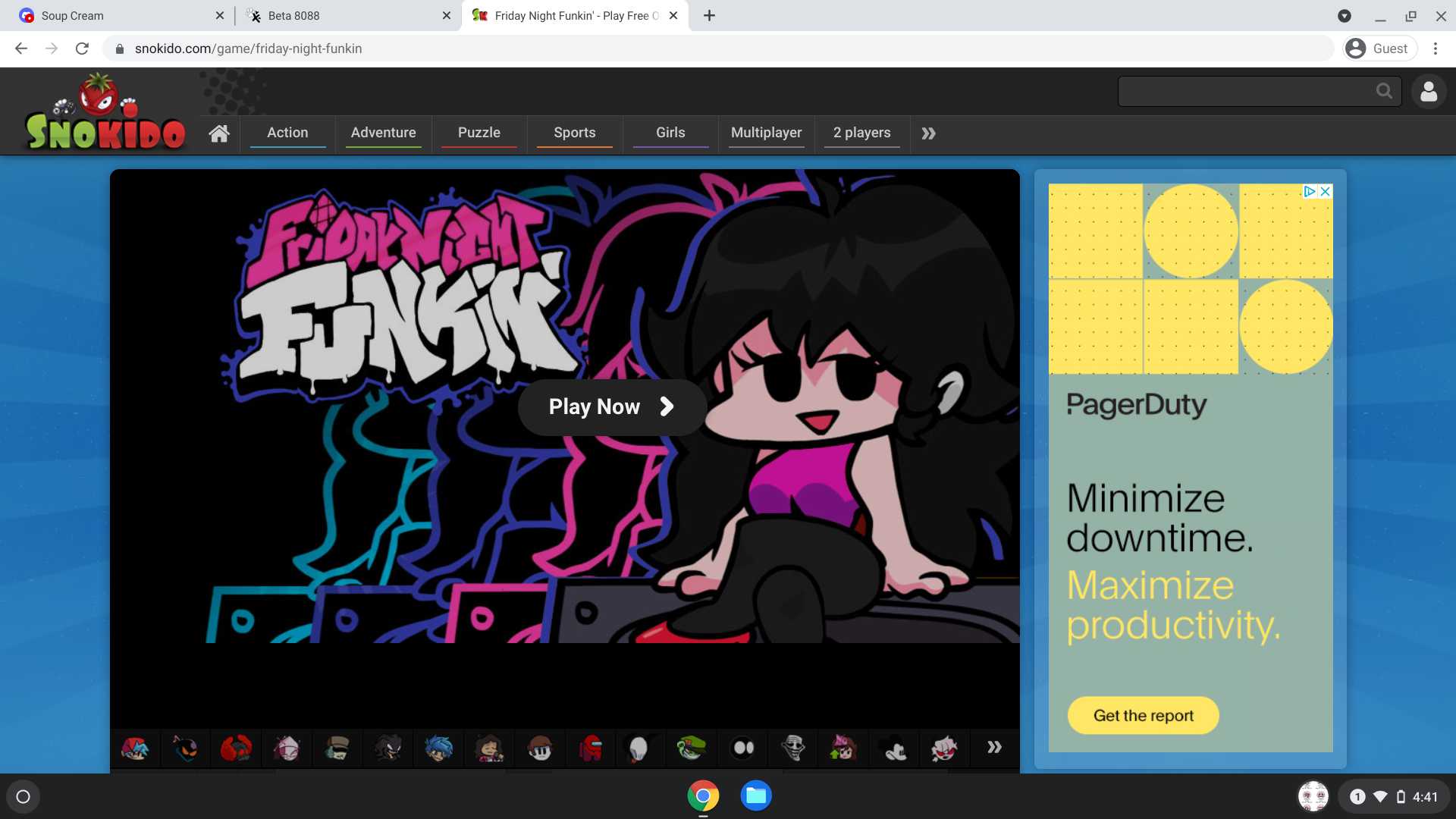Close the Friday Night Funkin' tab

673,15
